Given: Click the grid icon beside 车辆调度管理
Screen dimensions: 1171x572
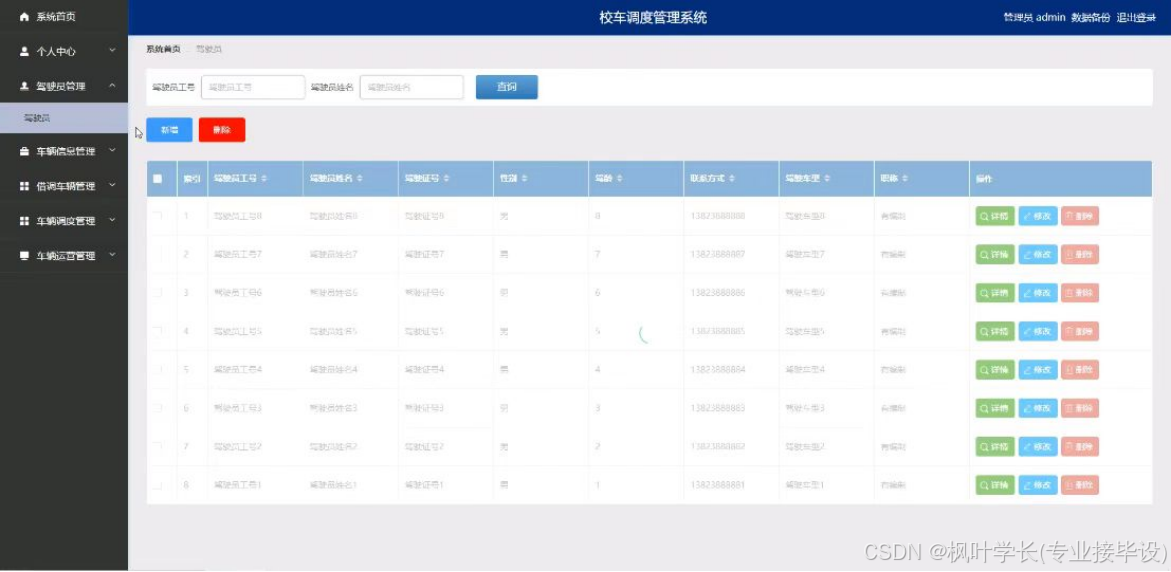Looking at the screenshot, I should [x=25, y=221].
